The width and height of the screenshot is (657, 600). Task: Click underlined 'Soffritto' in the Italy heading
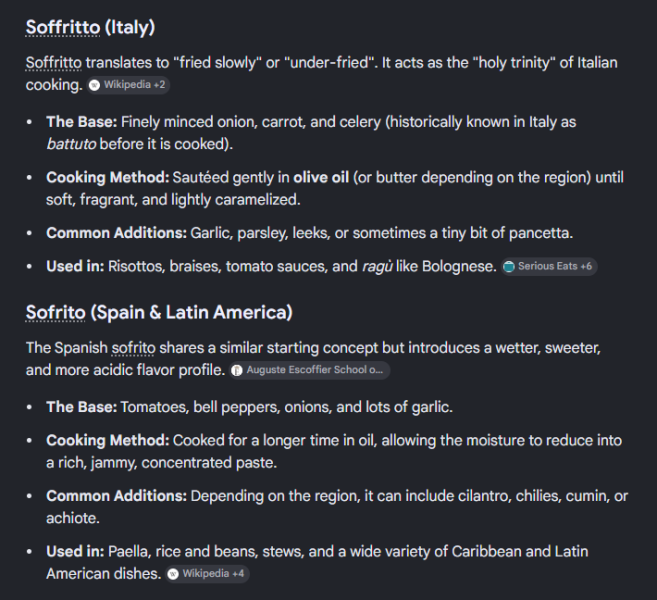click(x=63, y=28)
